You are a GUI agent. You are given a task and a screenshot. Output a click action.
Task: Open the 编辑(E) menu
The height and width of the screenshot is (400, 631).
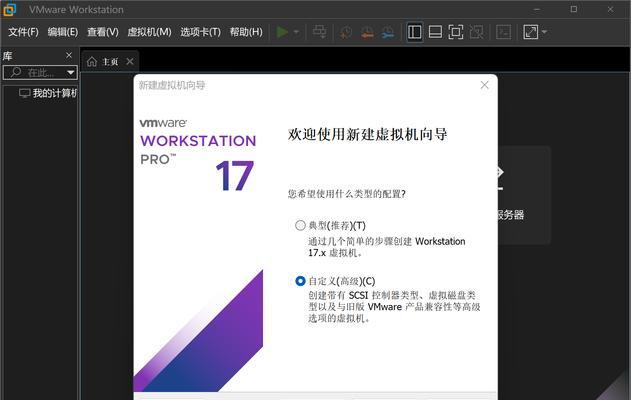click(63, 32)
